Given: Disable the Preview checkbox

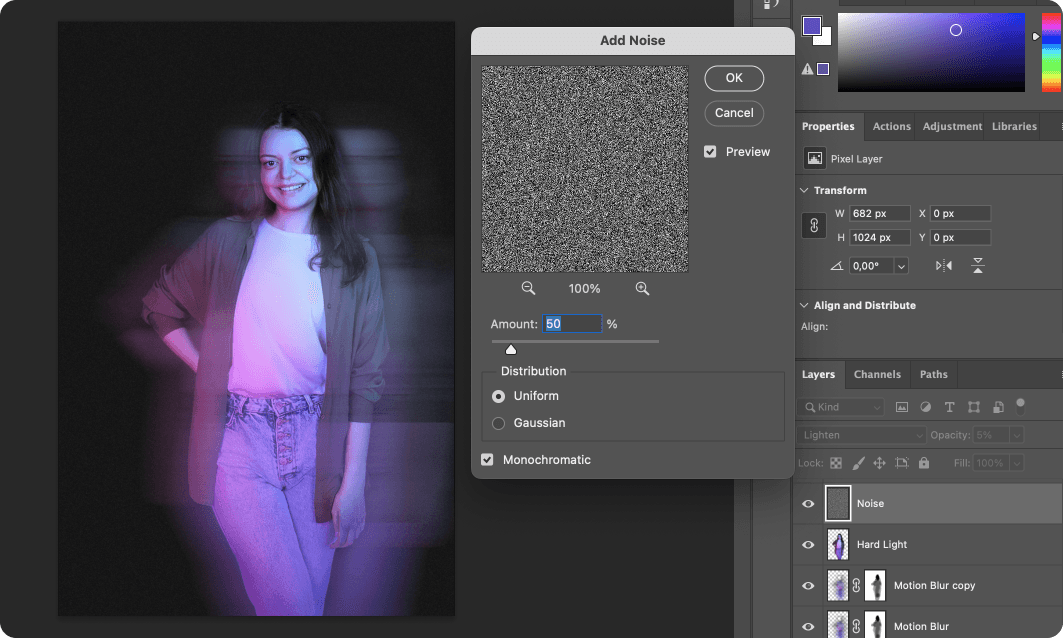Looking at the screenshot, I should pos(710,151).
